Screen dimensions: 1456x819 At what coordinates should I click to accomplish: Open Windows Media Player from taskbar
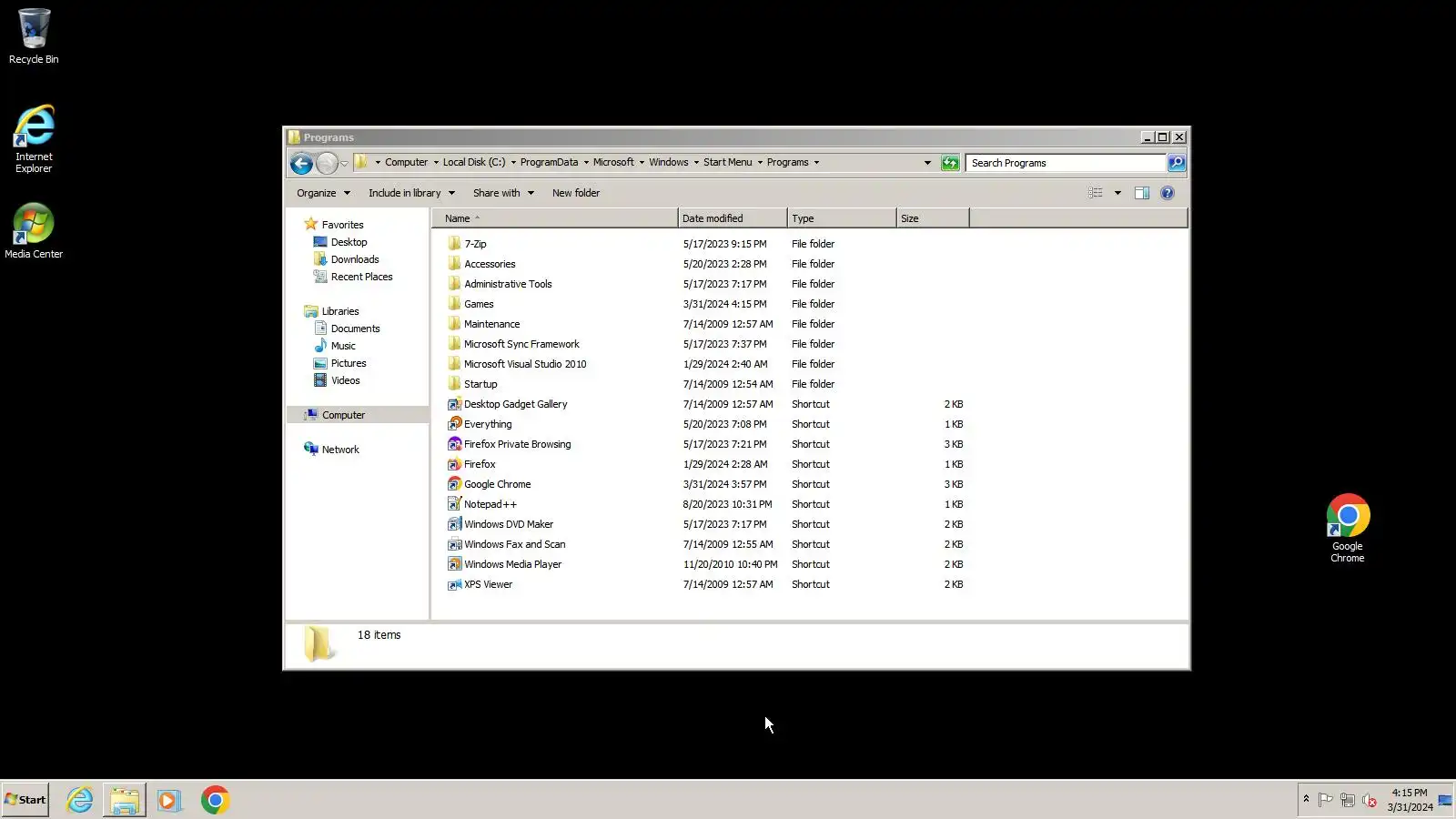coord(168,800)
